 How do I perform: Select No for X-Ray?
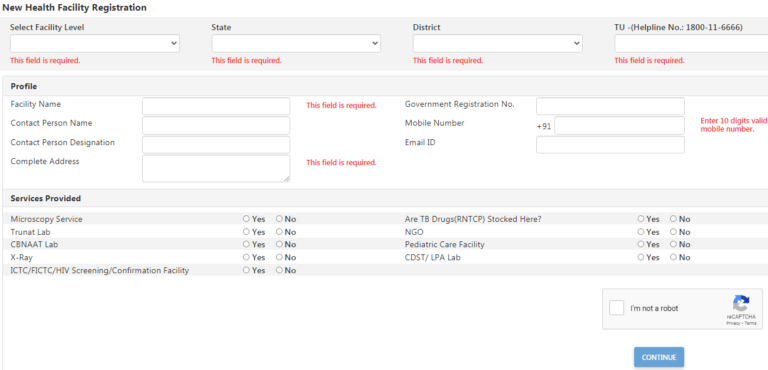[x=279, y=257]
